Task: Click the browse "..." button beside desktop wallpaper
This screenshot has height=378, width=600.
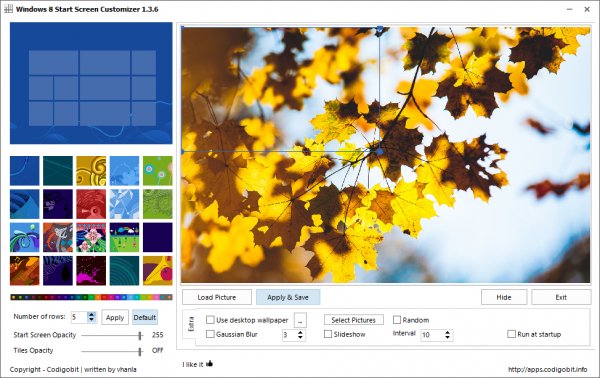Action: [300, 320]
